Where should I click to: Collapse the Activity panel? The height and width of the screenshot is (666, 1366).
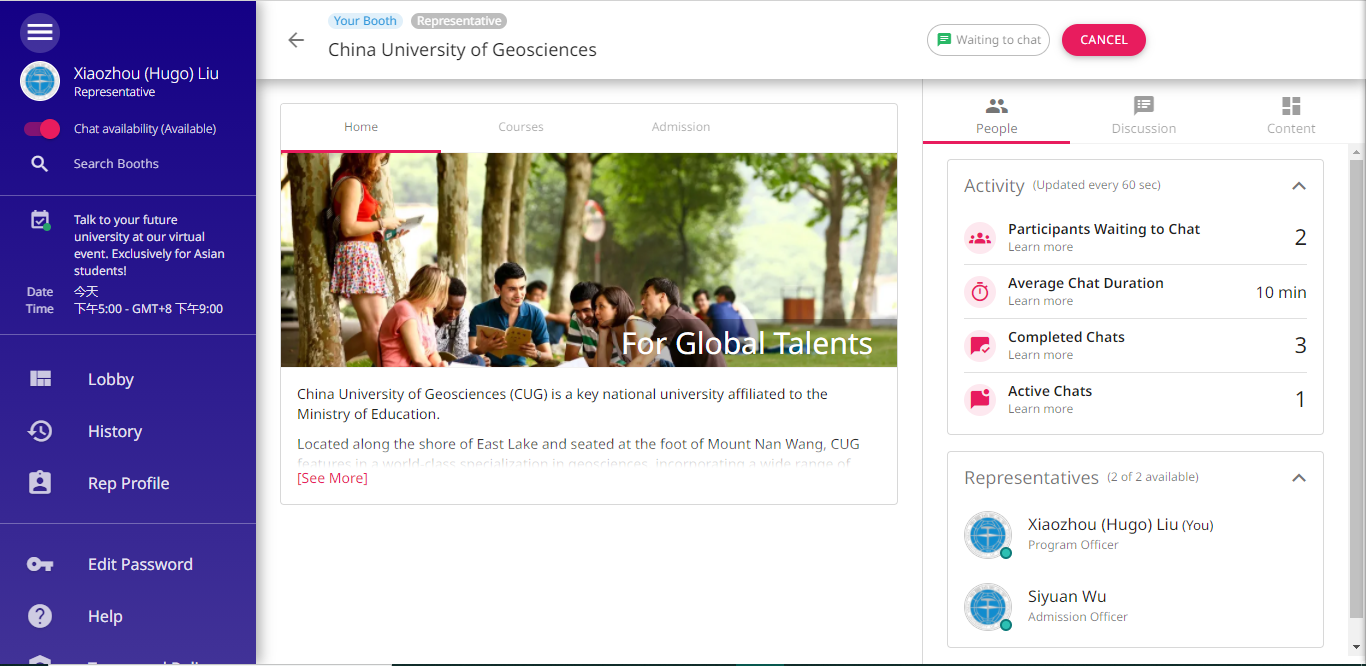pos(1298,186)
